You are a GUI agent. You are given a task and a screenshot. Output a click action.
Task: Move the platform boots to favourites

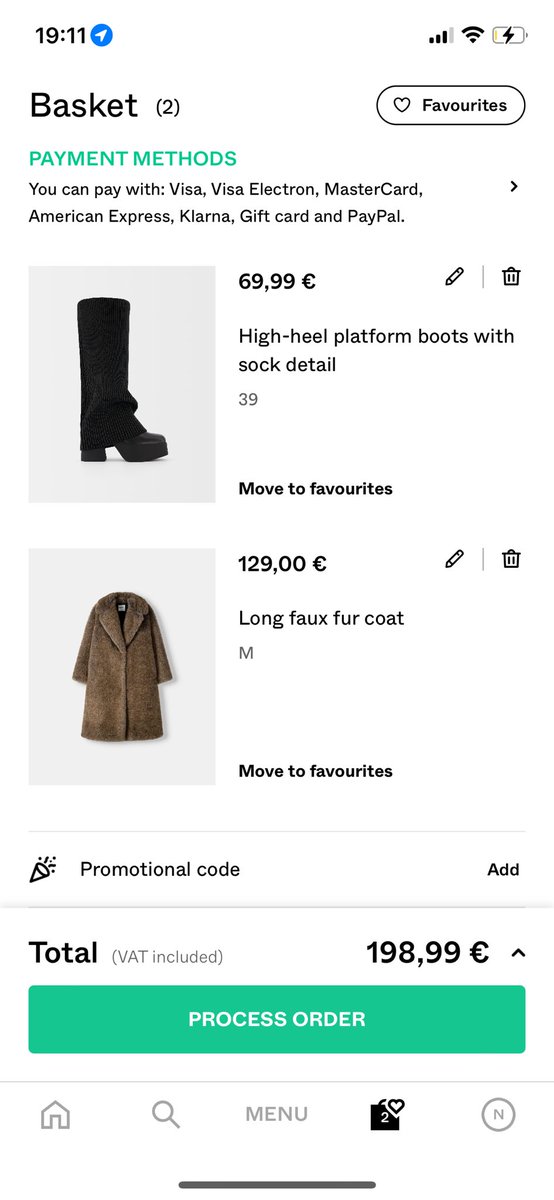315,489
